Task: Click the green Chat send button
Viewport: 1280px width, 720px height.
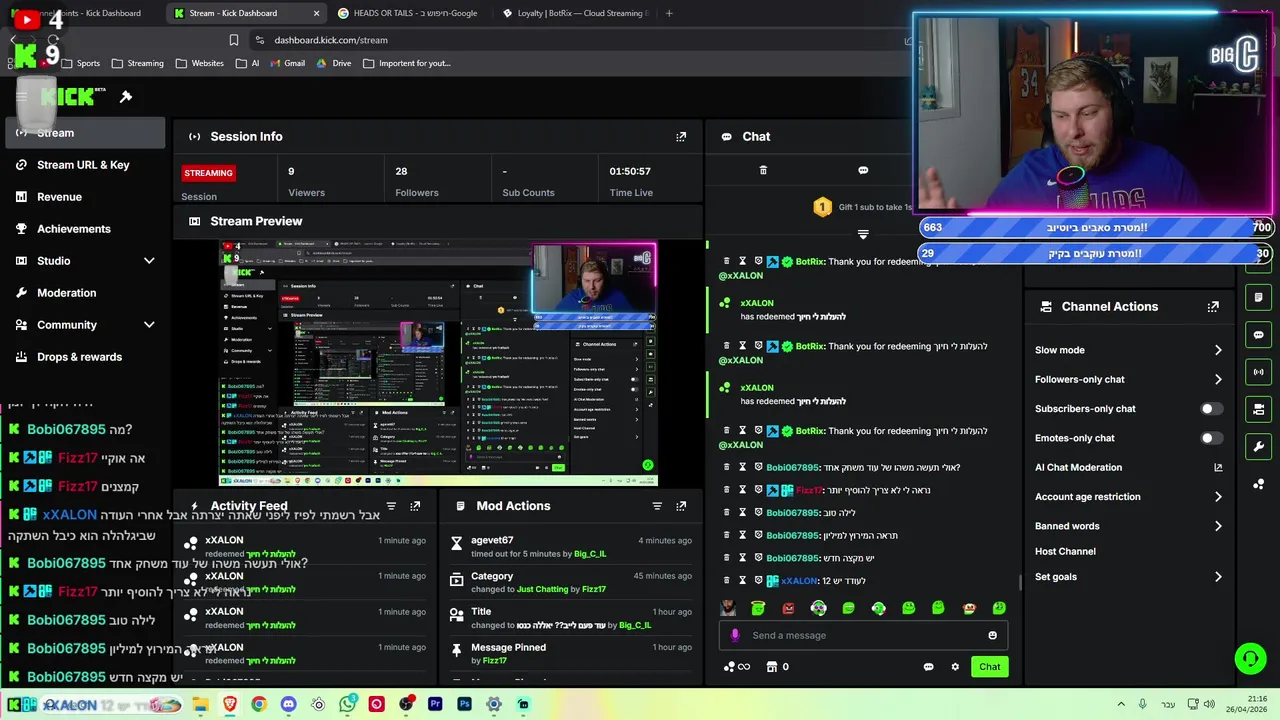Action: point(989,667)
